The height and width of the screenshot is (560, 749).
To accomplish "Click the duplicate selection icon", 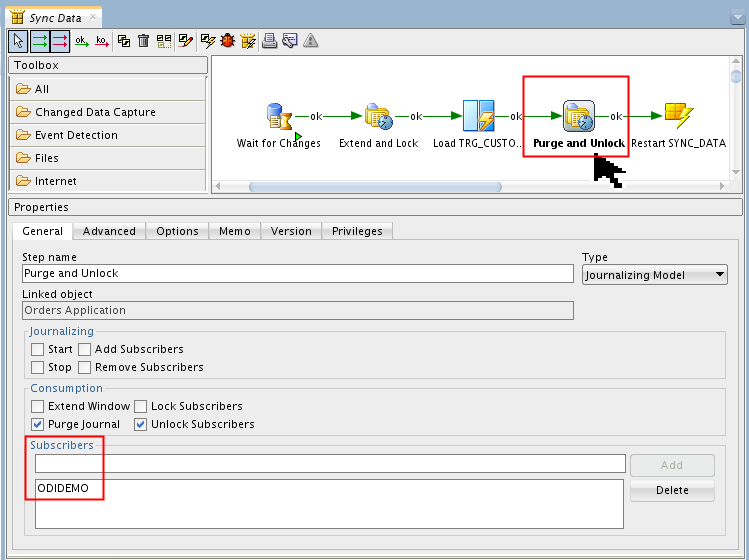I will (x=124, y=41).
